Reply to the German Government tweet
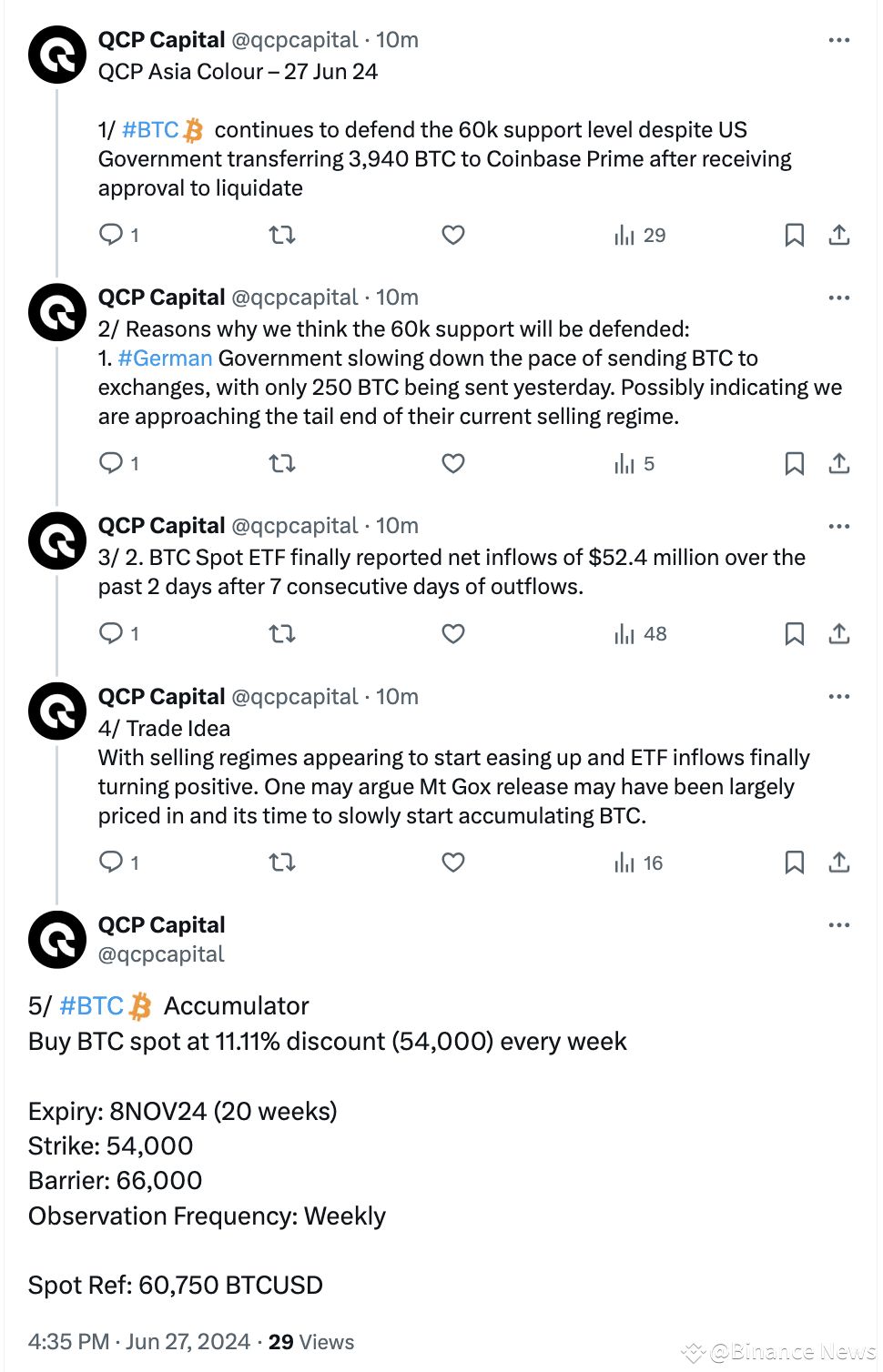This screenshot has height=1372, width=883. [x=111, y=463]
